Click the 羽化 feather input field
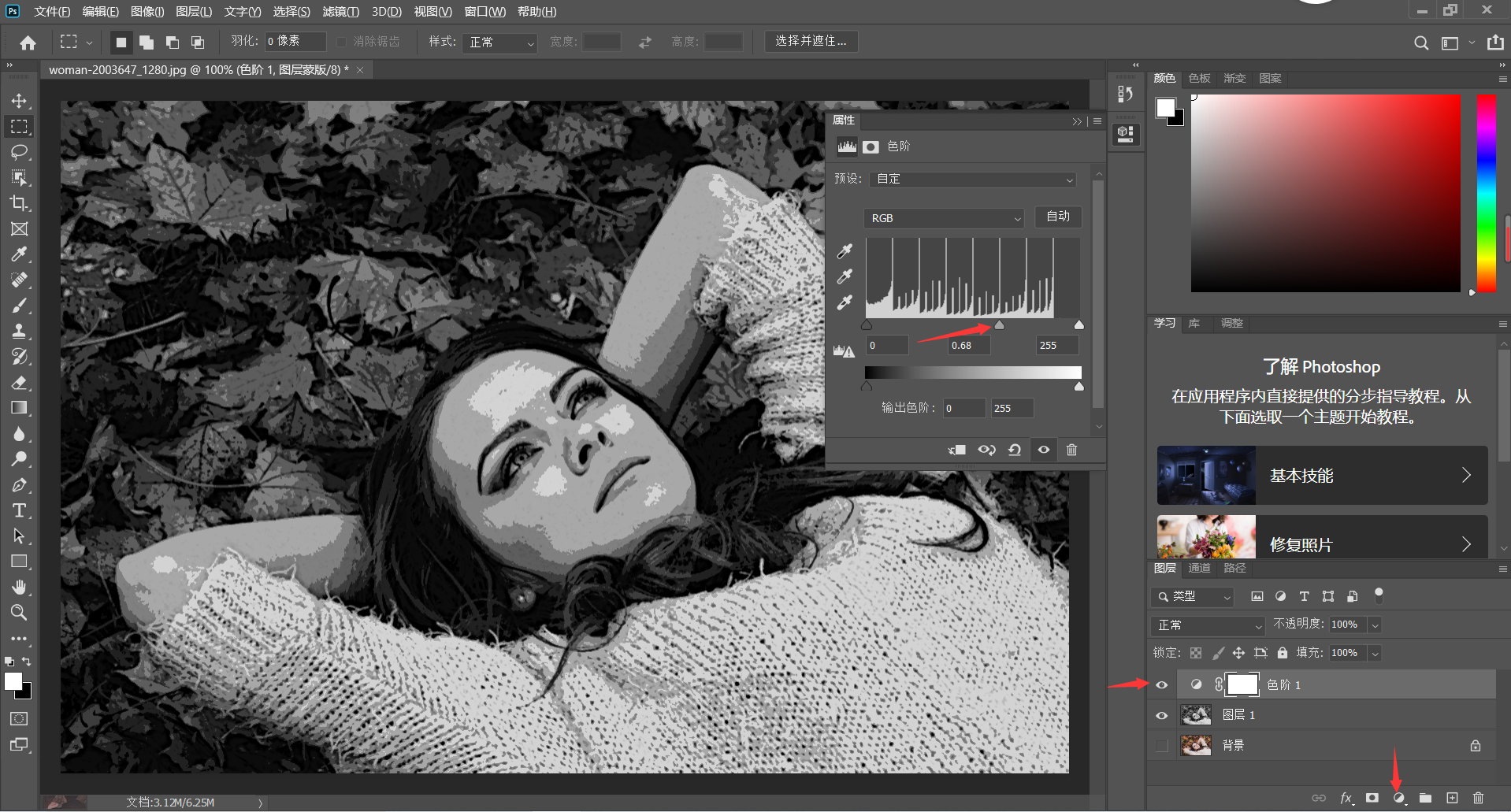Screen dimensions: 1511x812 [x=295, y=41]
